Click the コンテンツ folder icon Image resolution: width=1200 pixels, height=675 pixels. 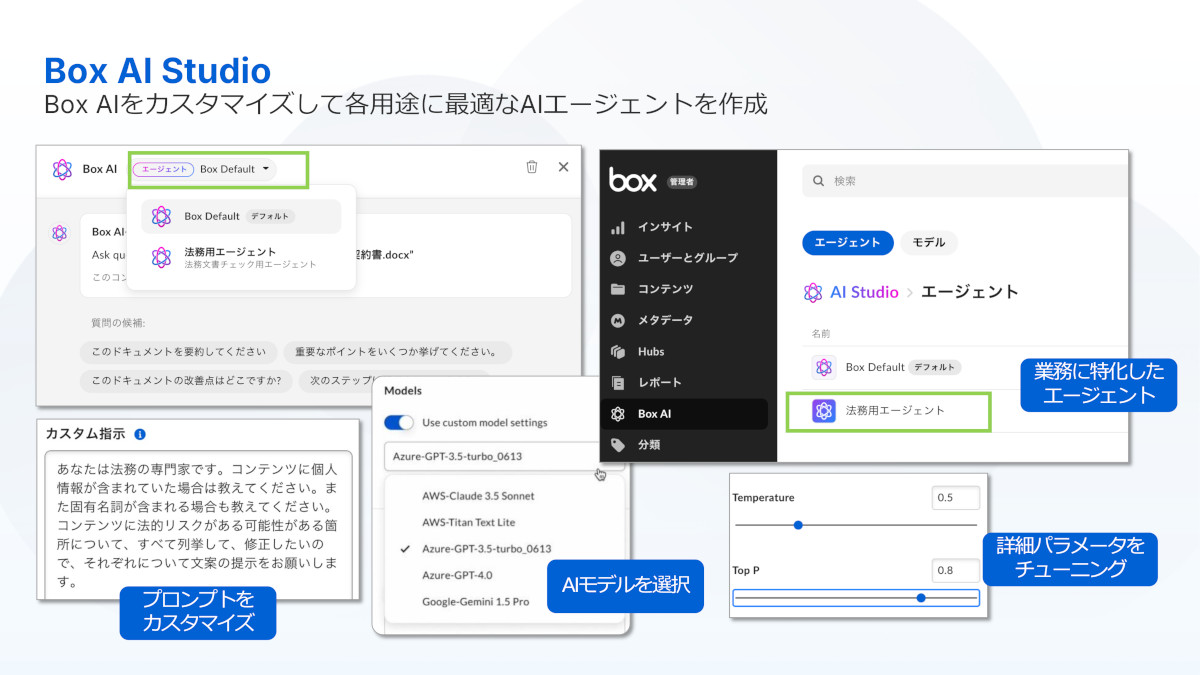click(618, 289)
